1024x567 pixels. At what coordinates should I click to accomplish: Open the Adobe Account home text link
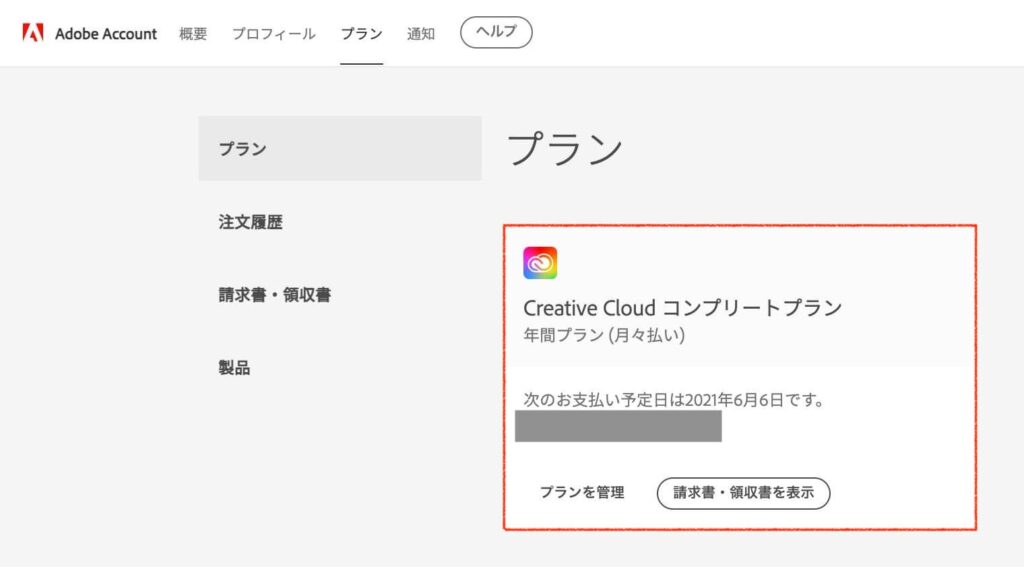[x=106, y=34]
